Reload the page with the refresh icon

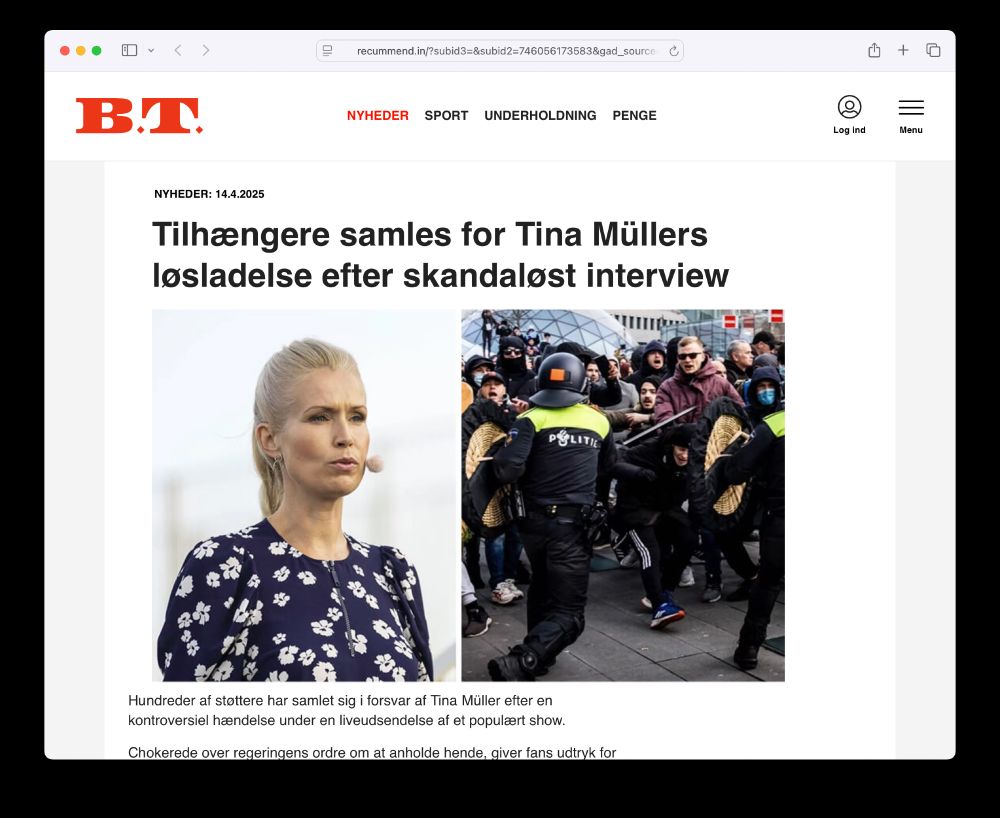673,51
